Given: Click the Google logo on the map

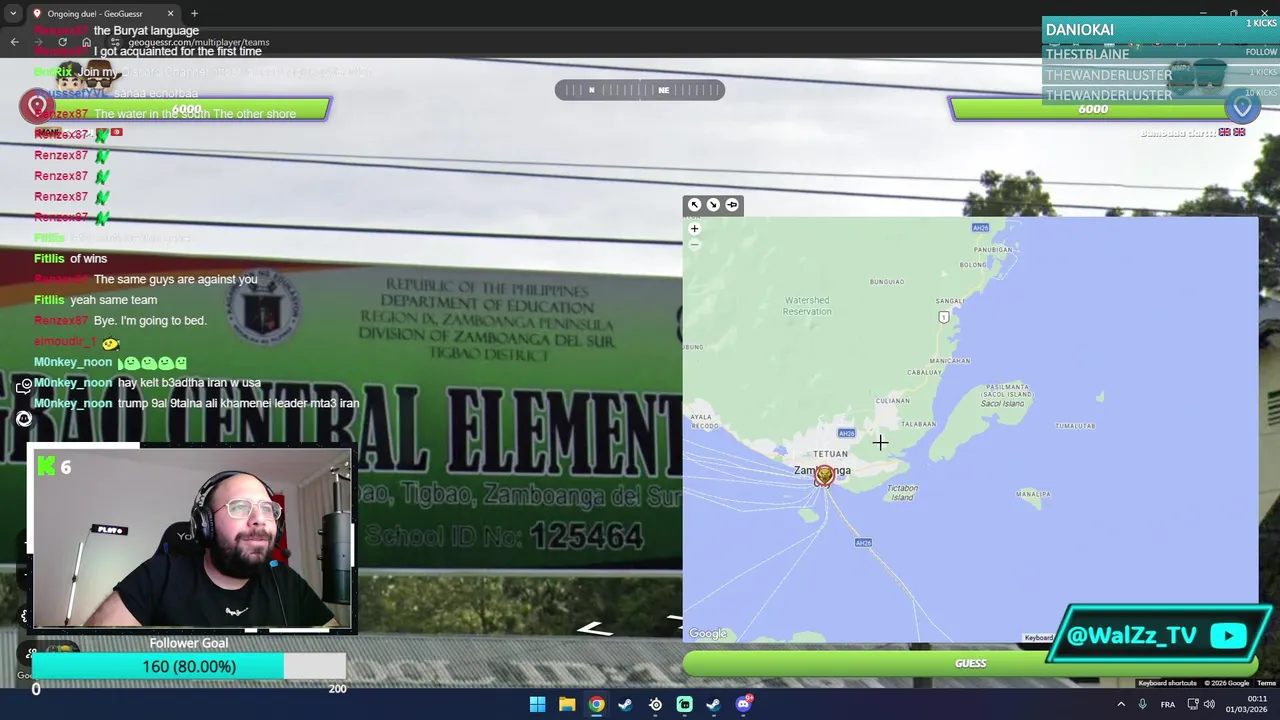Looking at the screenshot, I should (708, 633).
